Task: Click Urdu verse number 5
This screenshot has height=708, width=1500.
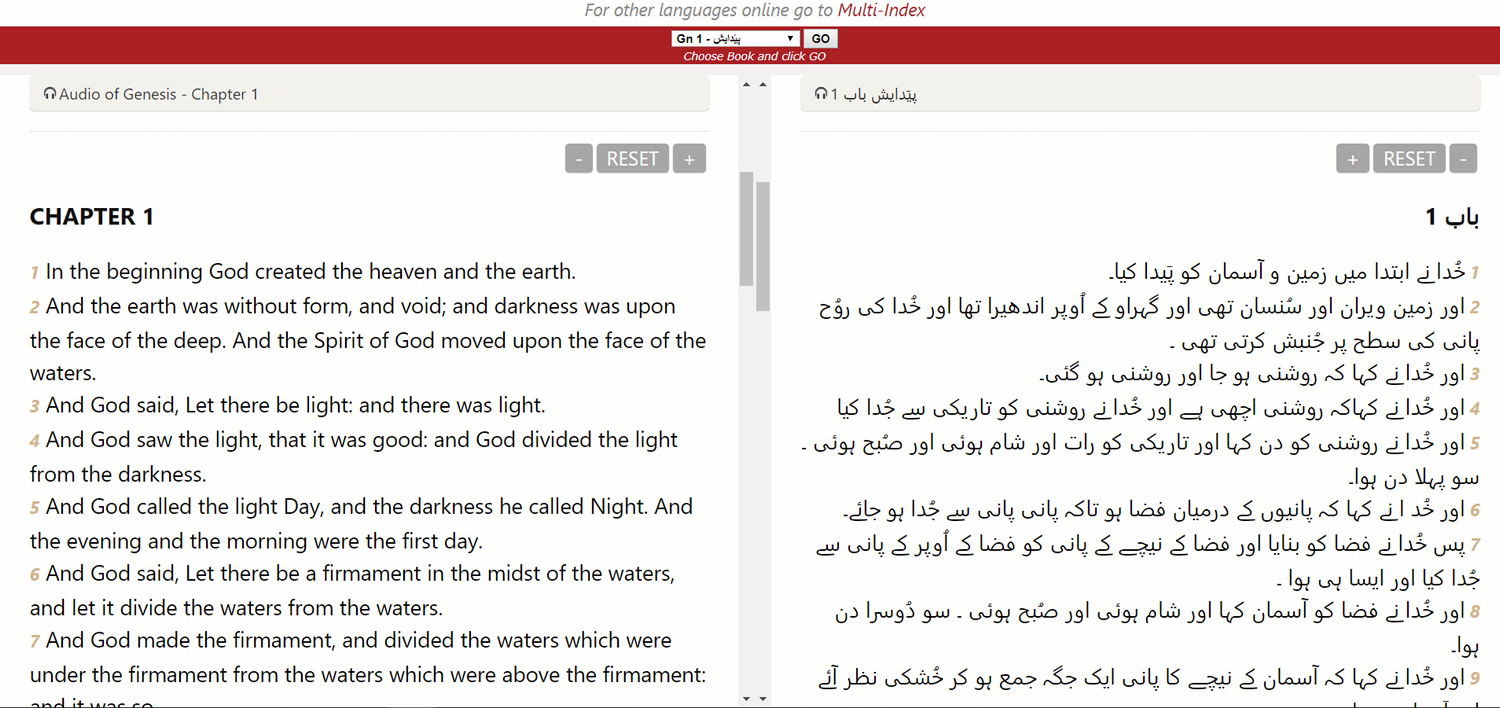Action: pyautogui.click(x=1475, y=444)
